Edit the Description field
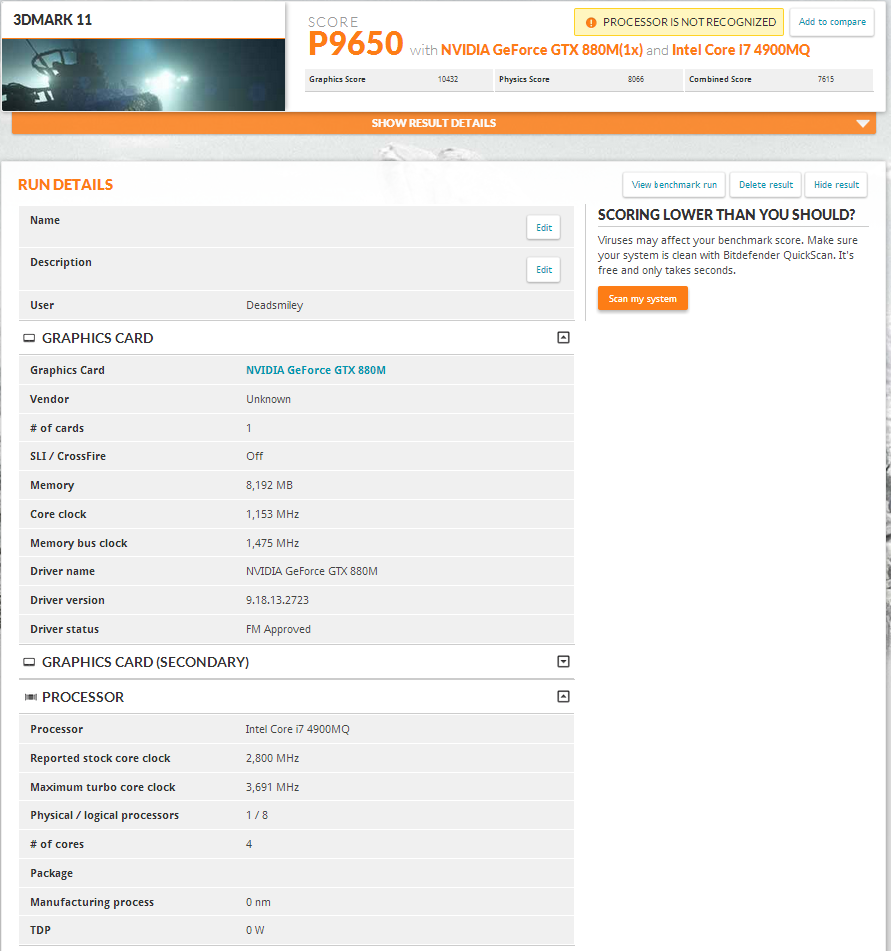The image size is (891, 951). pos(543,270)
